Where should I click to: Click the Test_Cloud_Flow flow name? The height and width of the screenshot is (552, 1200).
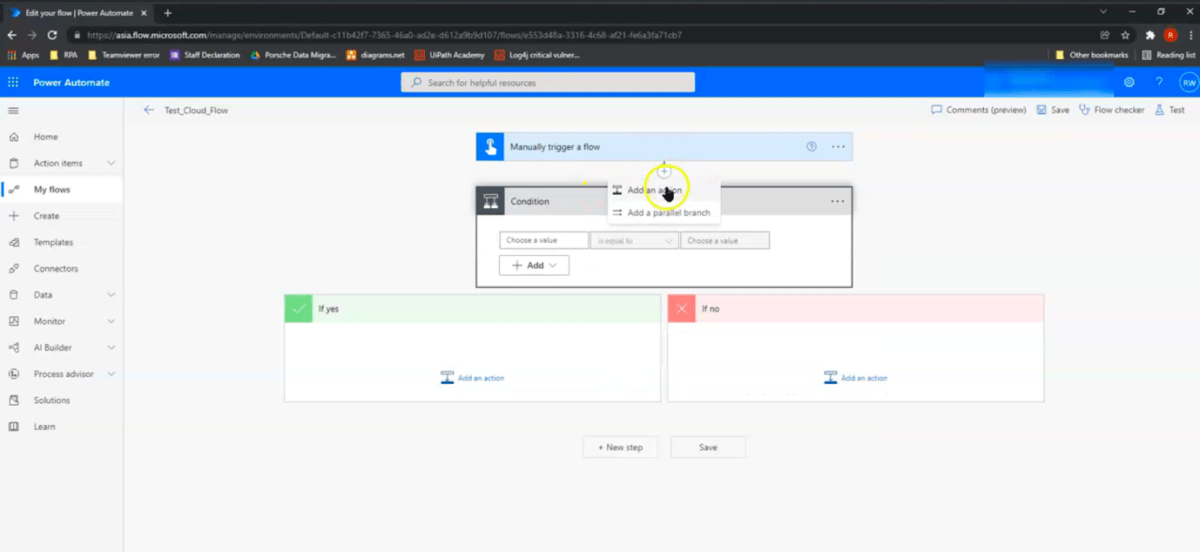[196, 110]
